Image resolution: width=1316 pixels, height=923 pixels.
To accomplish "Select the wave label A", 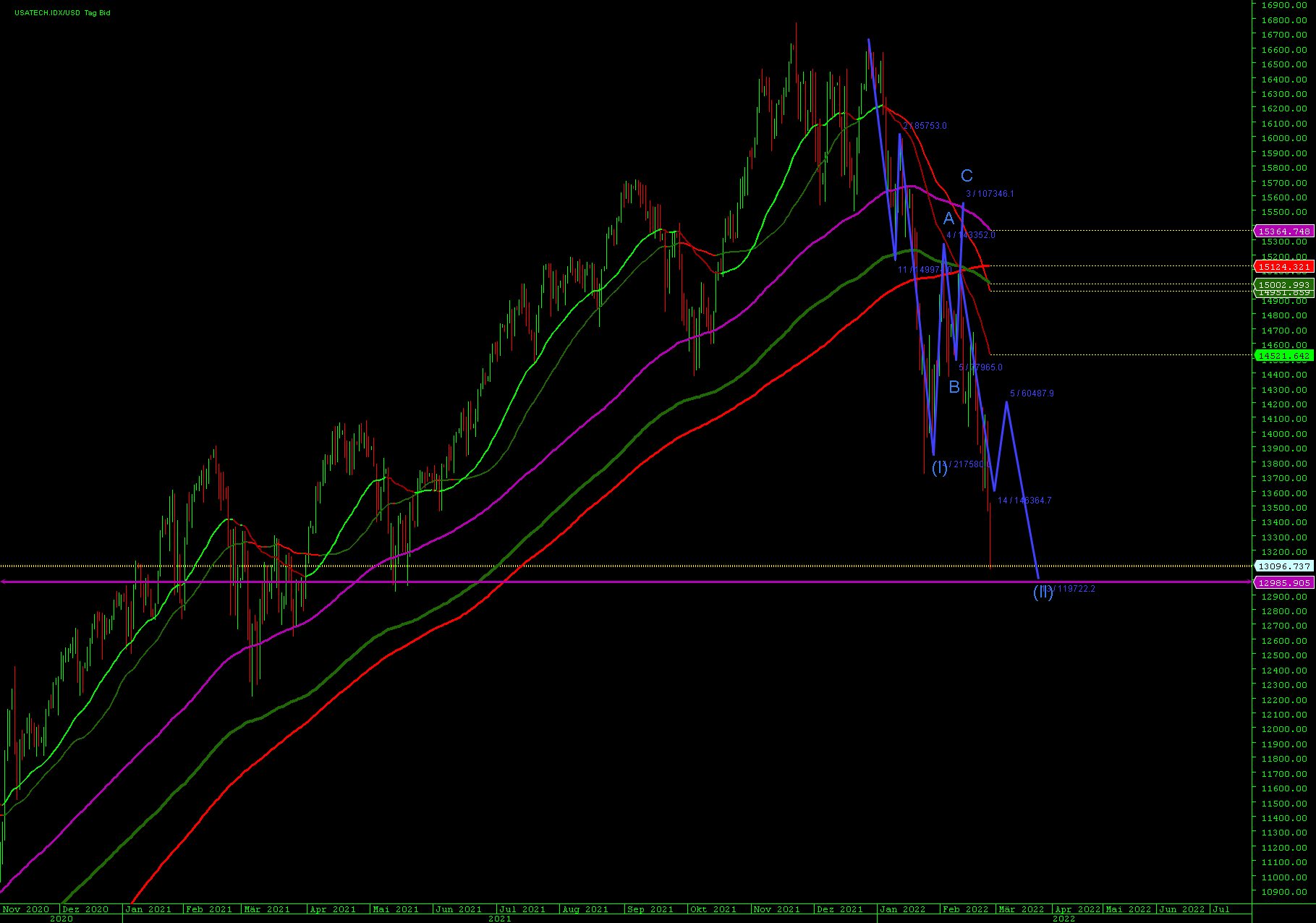I will click(948, 218).
